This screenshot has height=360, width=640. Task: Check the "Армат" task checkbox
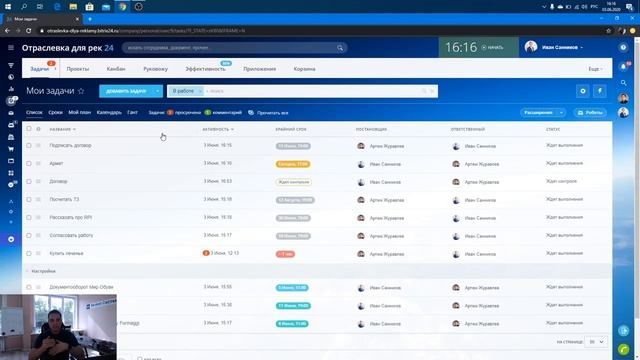point(29,163)
